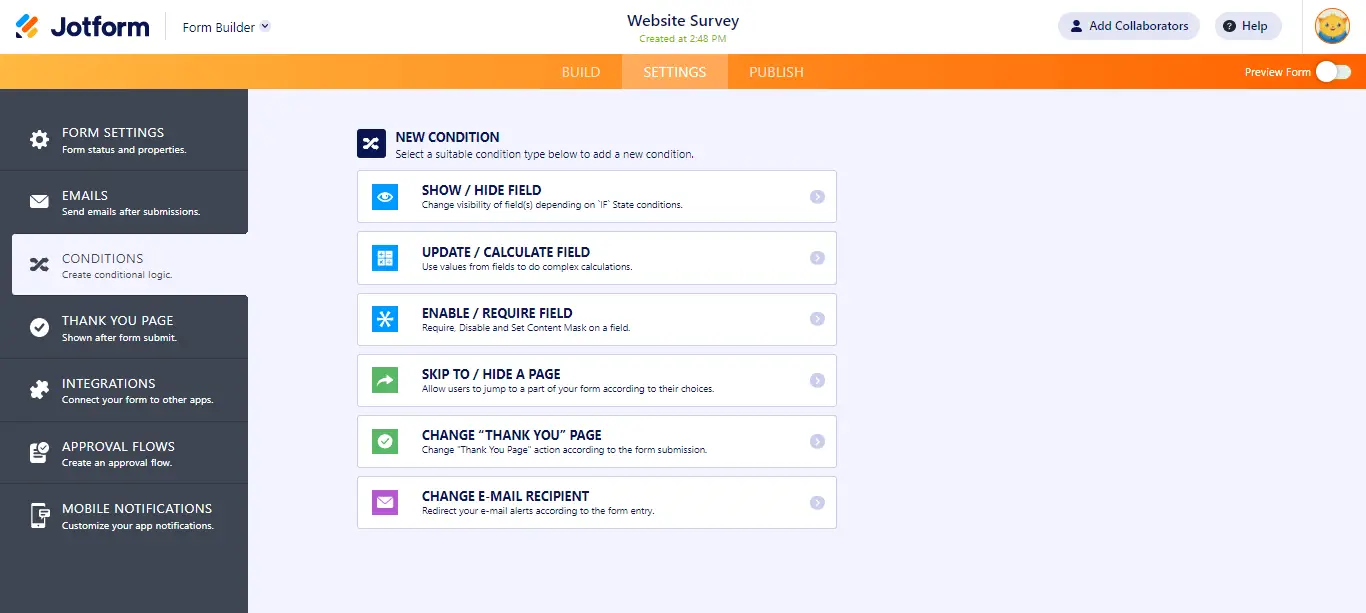
Task: Click the Conditions shuffle icon in sidebar
Action: click(39, 265)
